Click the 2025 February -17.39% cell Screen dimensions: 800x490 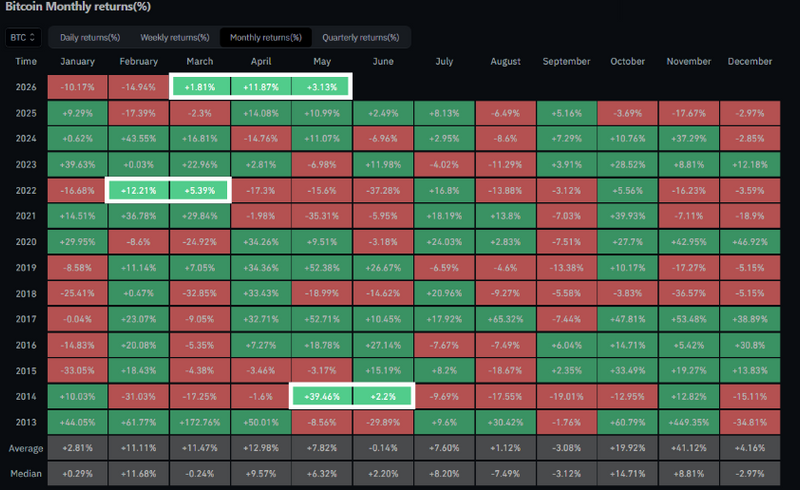[x=138, y=113]
